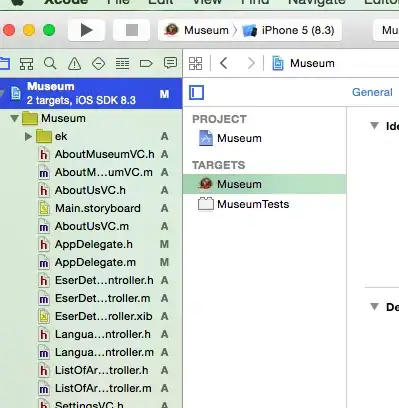Collapse the Museum group folder
The width and height of the screenshot is (399, 408).
(14, 118)
